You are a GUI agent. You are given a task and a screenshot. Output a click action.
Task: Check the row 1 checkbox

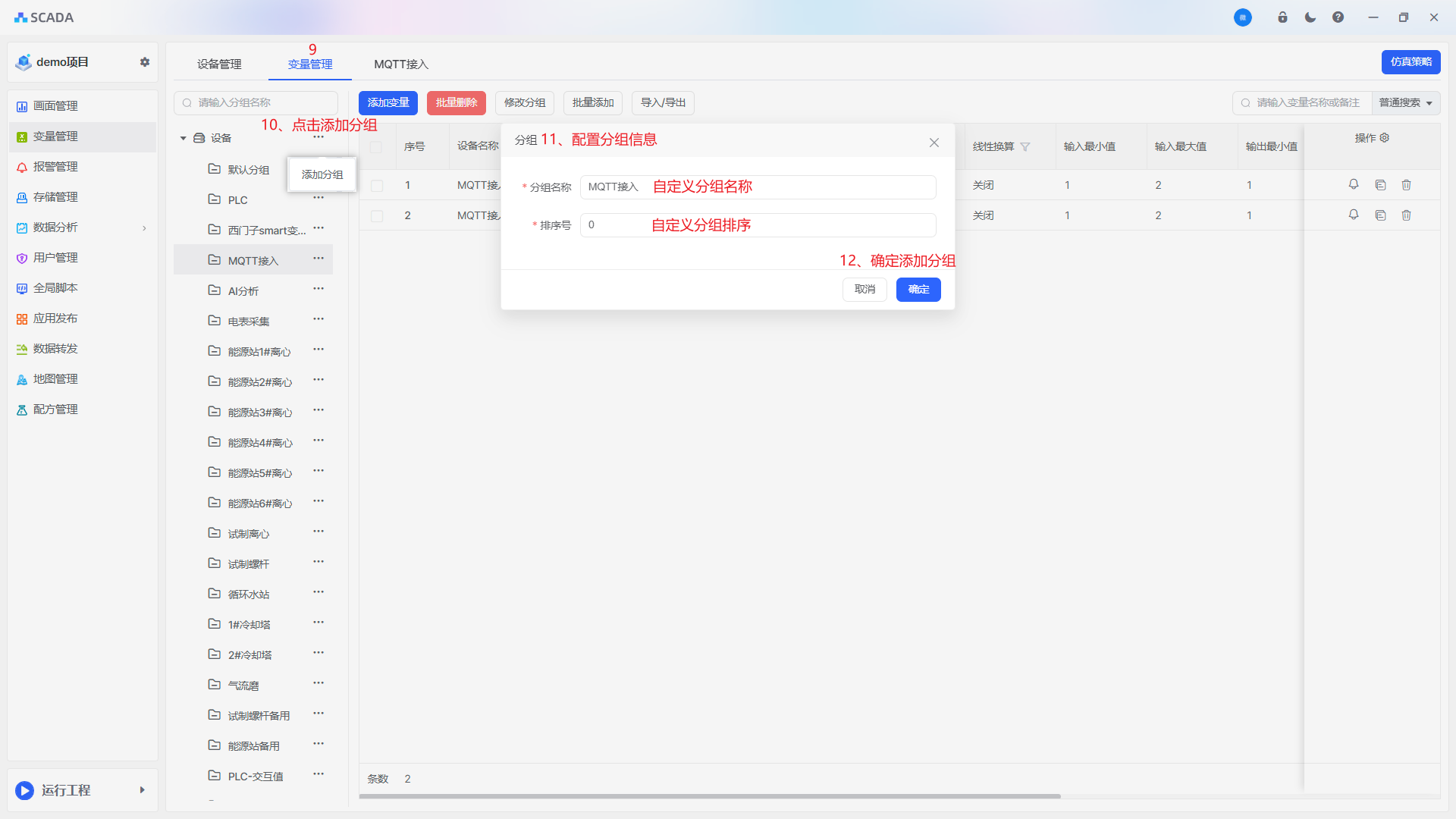tap(377, 186)
